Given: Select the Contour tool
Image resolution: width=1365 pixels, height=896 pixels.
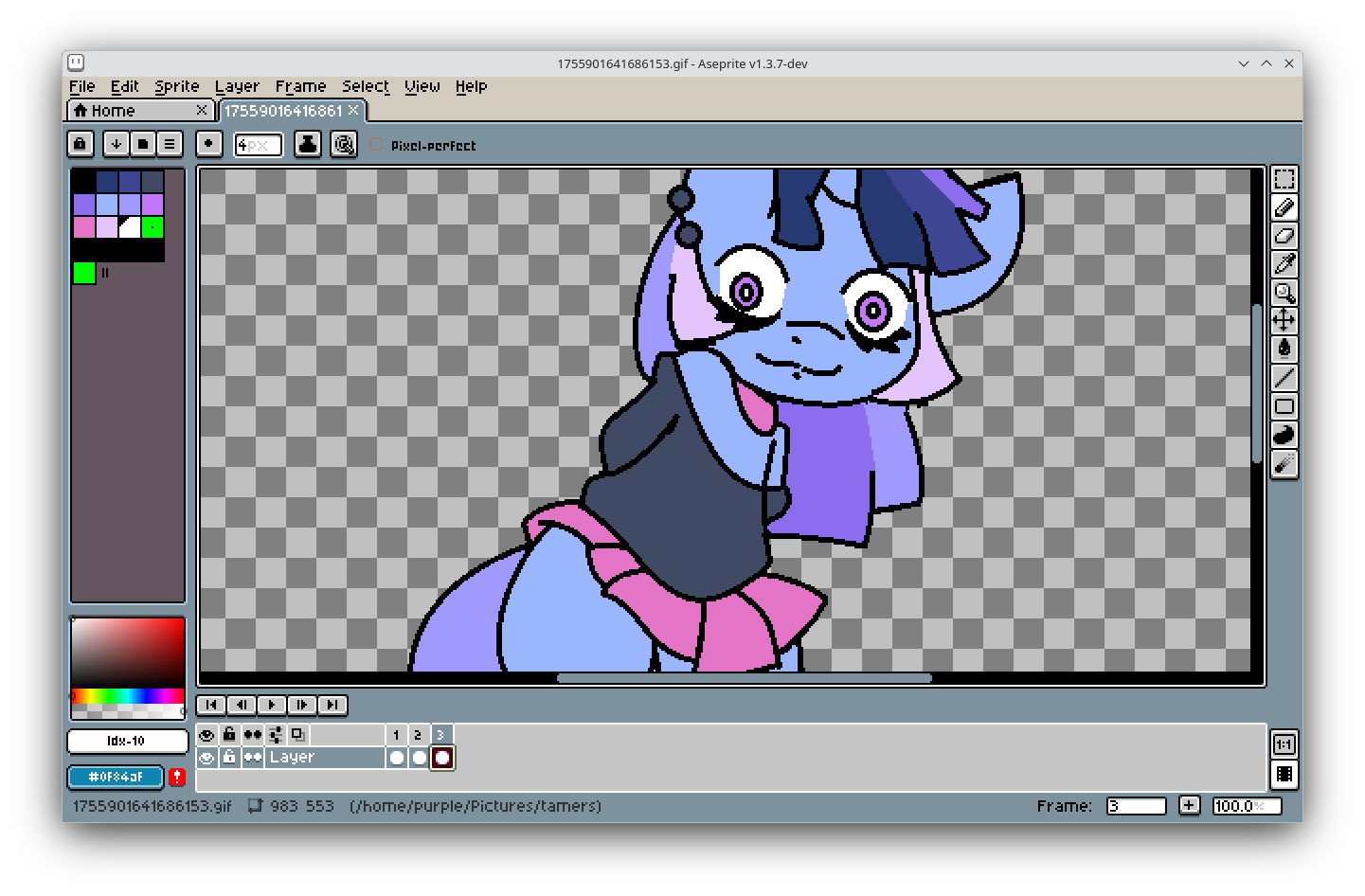Looking at the screenshot, I should [1284, 435].
